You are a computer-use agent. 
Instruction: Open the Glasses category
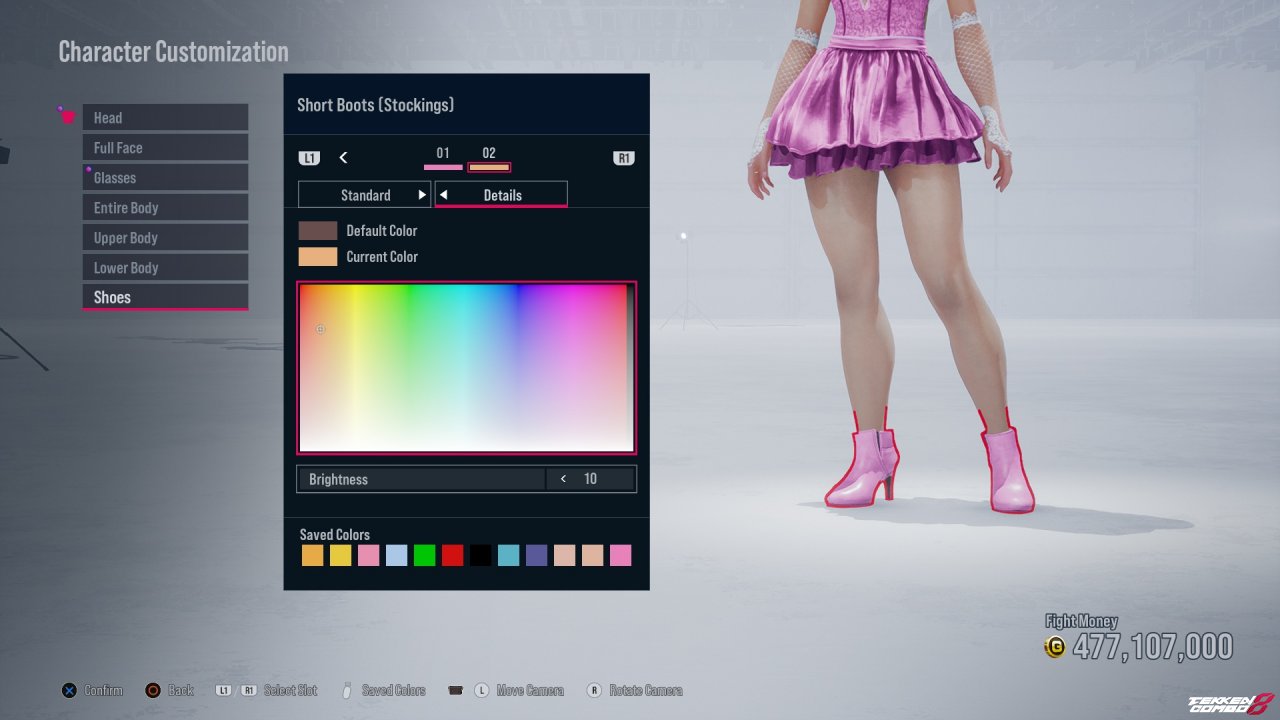click(165, 178)
